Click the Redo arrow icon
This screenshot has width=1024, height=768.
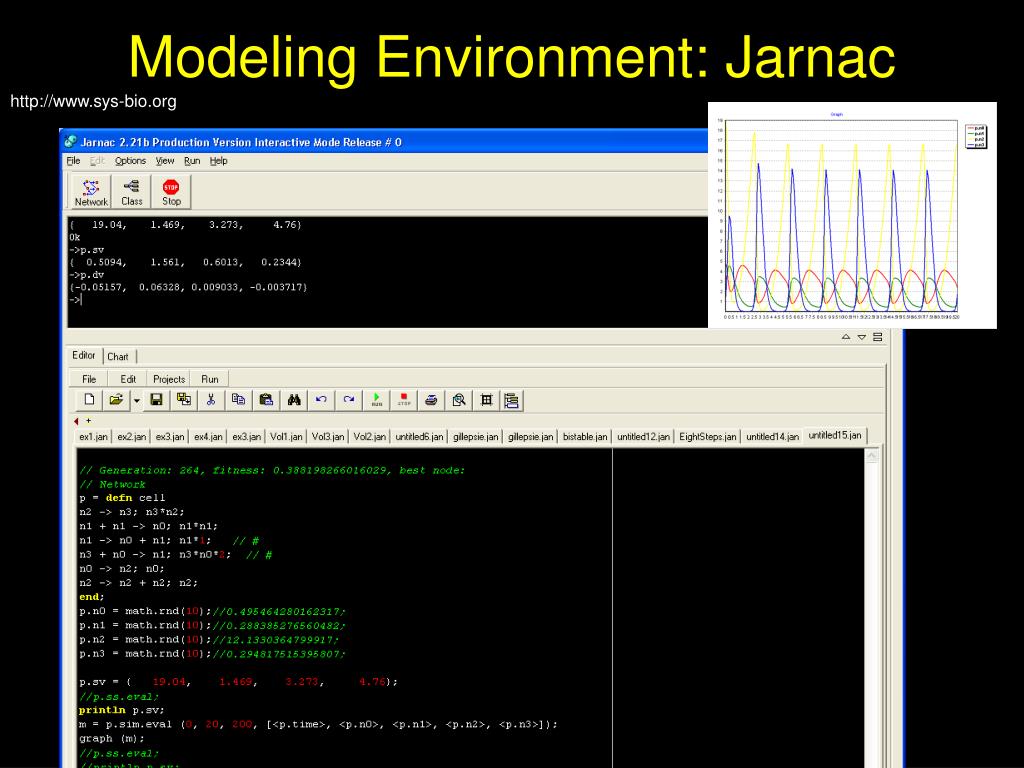pyautogui.click(x=349, y=400)
